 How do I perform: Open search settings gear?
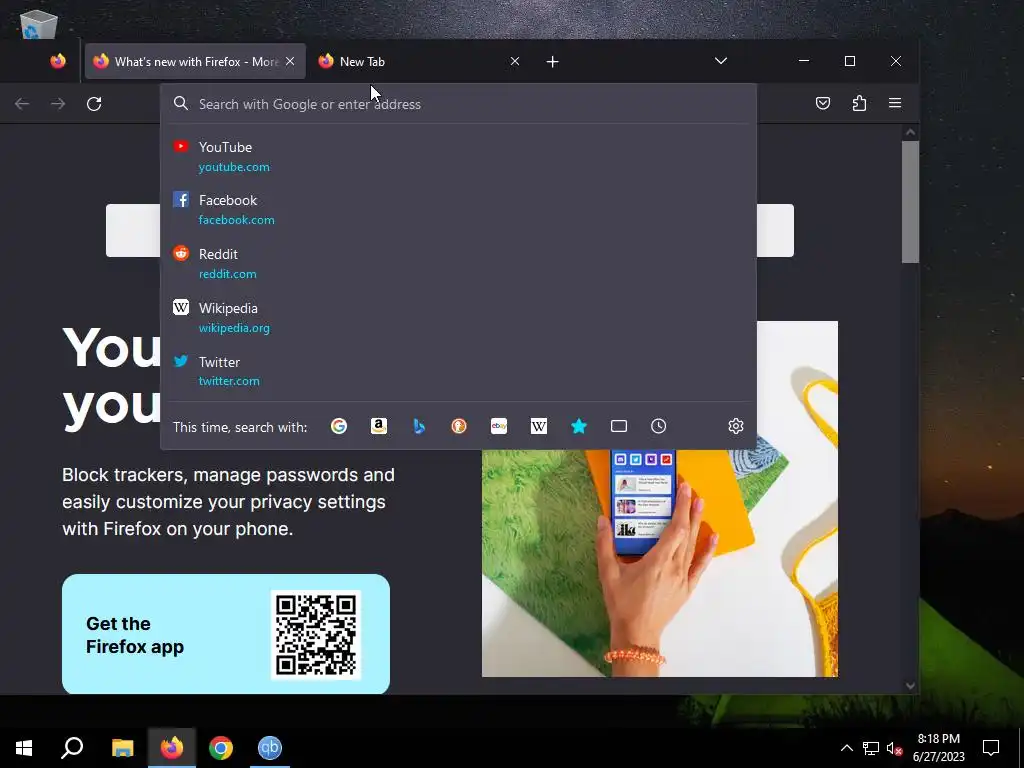(736, 426)
